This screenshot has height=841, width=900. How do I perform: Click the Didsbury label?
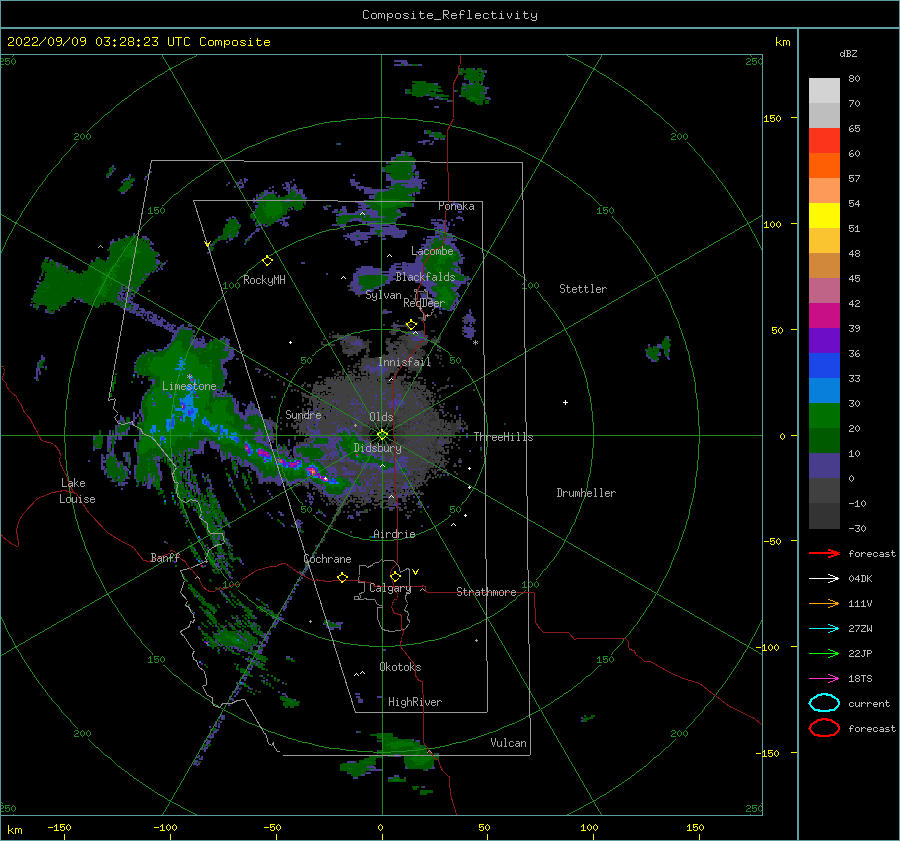pos(378,448)
